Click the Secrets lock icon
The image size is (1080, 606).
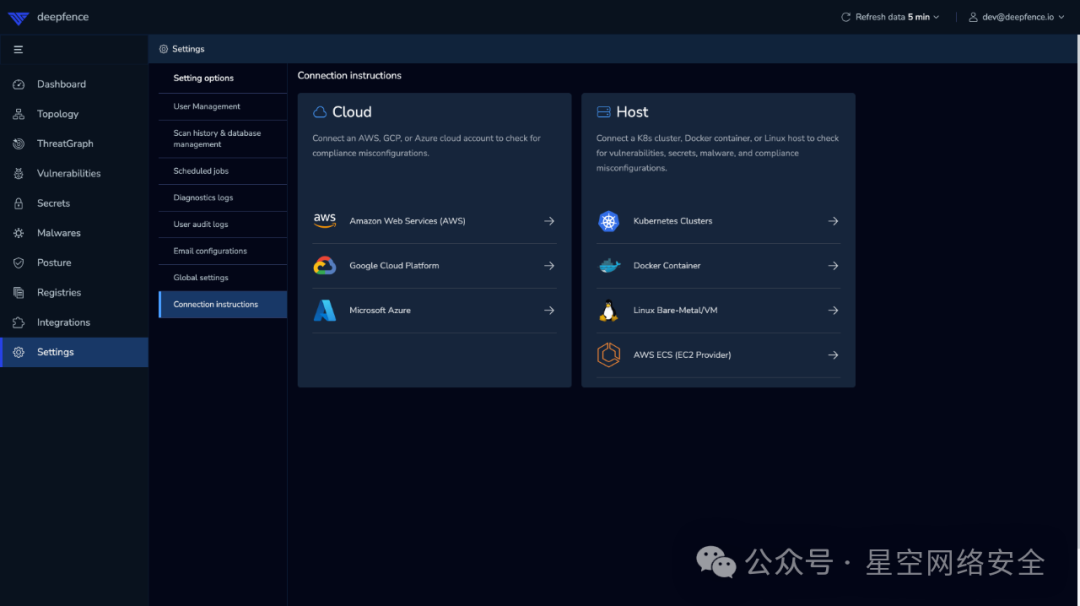19,203
